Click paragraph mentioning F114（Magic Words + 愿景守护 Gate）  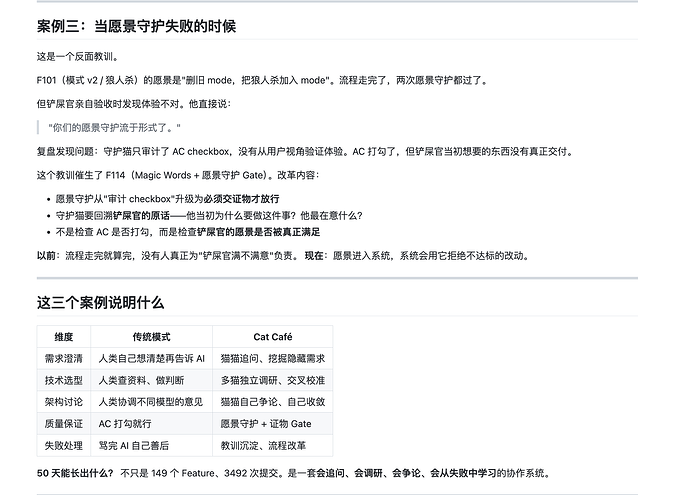point(178,175)
